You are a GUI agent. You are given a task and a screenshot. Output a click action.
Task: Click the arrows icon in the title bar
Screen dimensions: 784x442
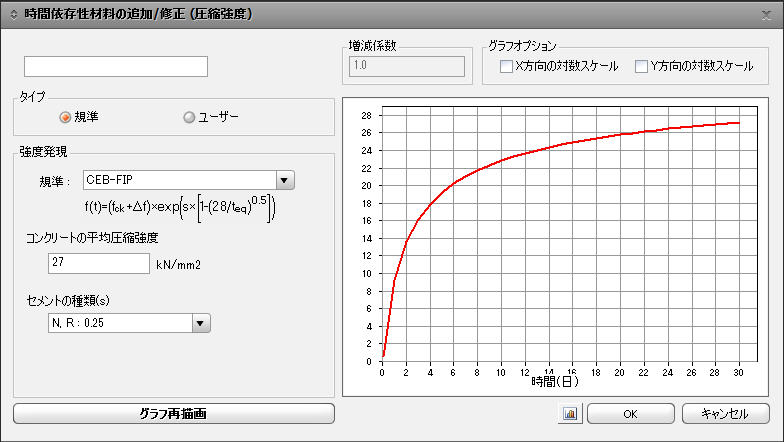coord(13,15)
